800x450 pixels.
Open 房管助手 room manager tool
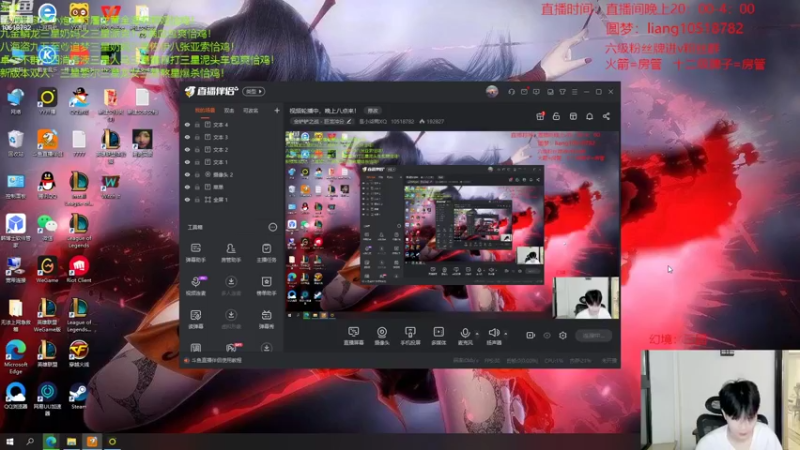coord(231,253)
